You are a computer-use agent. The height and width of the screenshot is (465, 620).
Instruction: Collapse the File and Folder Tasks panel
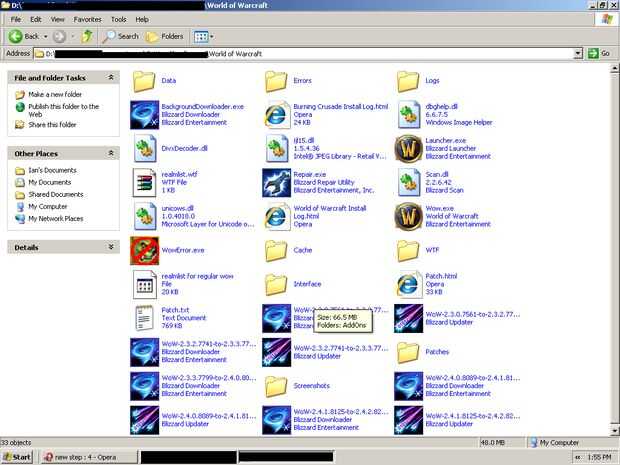[111, 78]
